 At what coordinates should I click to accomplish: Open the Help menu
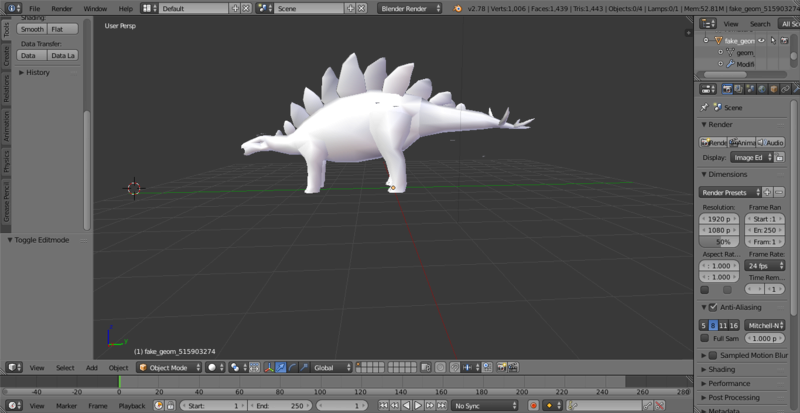click(126, 9)
